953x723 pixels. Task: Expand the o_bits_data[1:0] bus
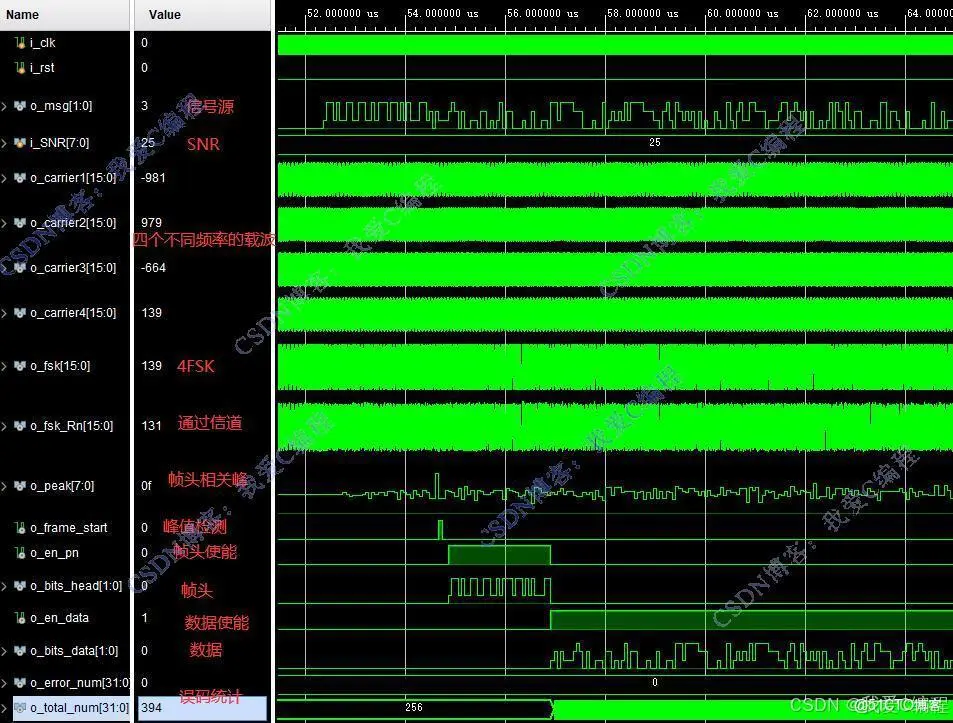(x=4, y=651)
